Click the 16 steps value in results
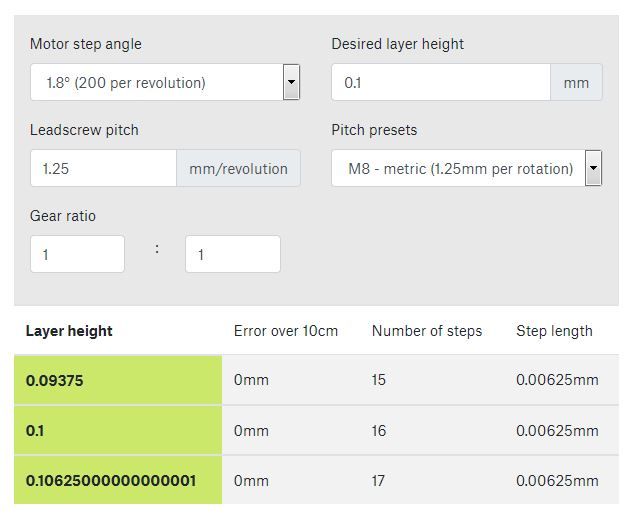639x518 pixels. click(x=379, y=430)
